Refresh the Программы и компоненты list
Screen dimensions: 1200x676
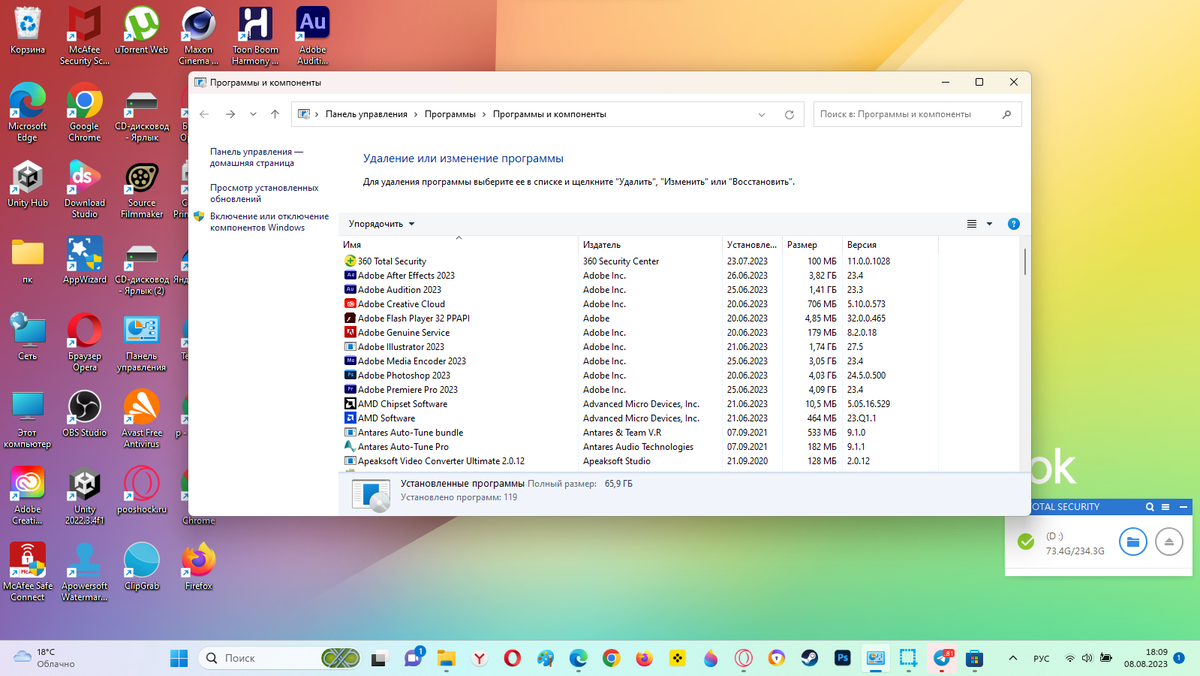[789, 114]
